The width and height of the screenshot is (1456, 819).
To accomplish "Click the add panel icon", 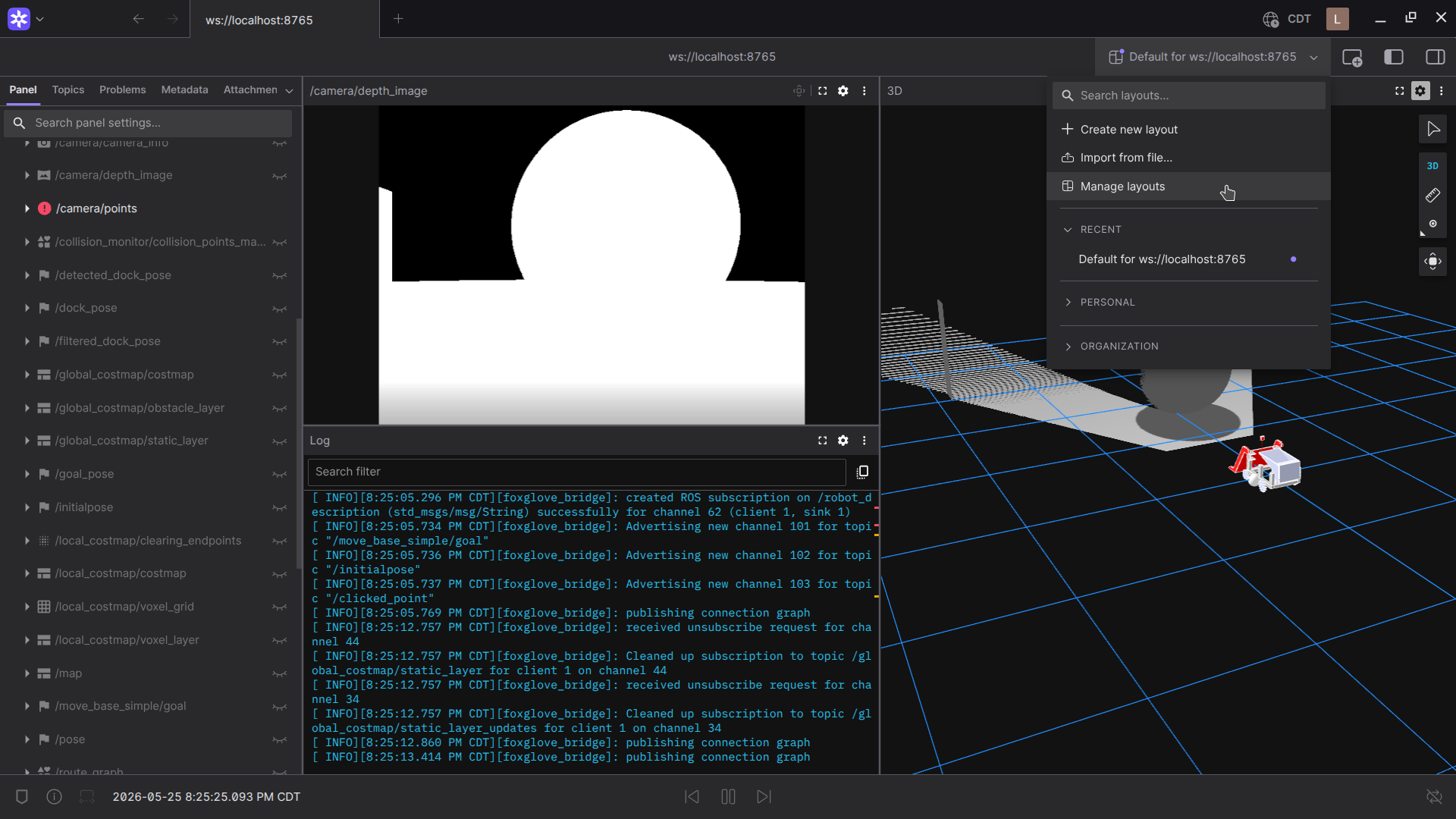I will [1352, 57].
